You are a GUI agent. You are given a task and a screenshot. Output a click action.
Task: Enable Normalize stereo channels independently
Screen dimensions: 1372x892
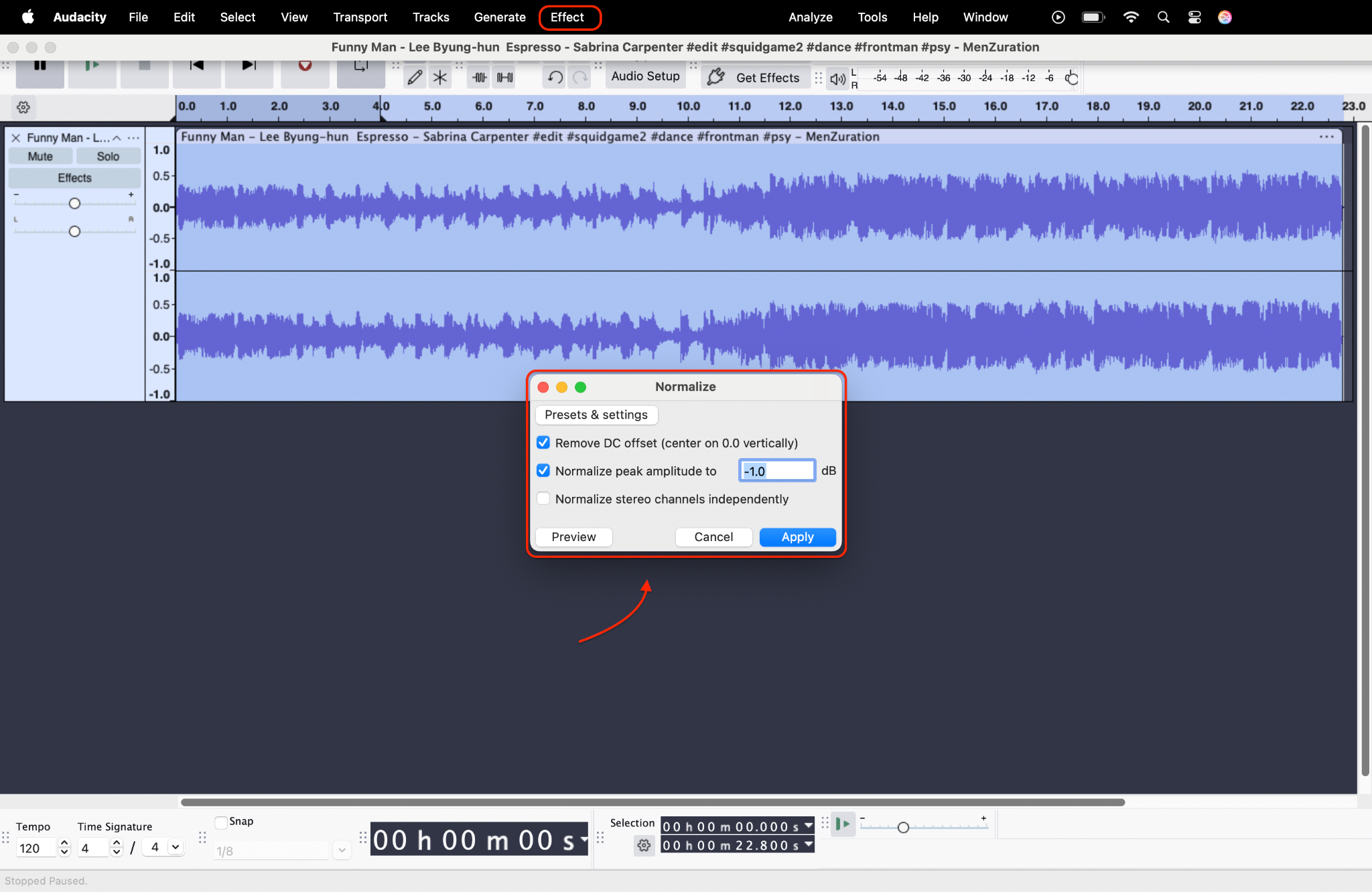coord(543,499)
